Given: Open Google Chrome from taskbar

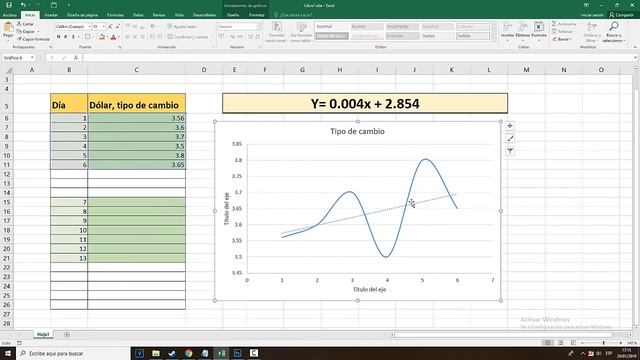Looking at the screenshot, I should pyautogui.click(x=188, y=353).
